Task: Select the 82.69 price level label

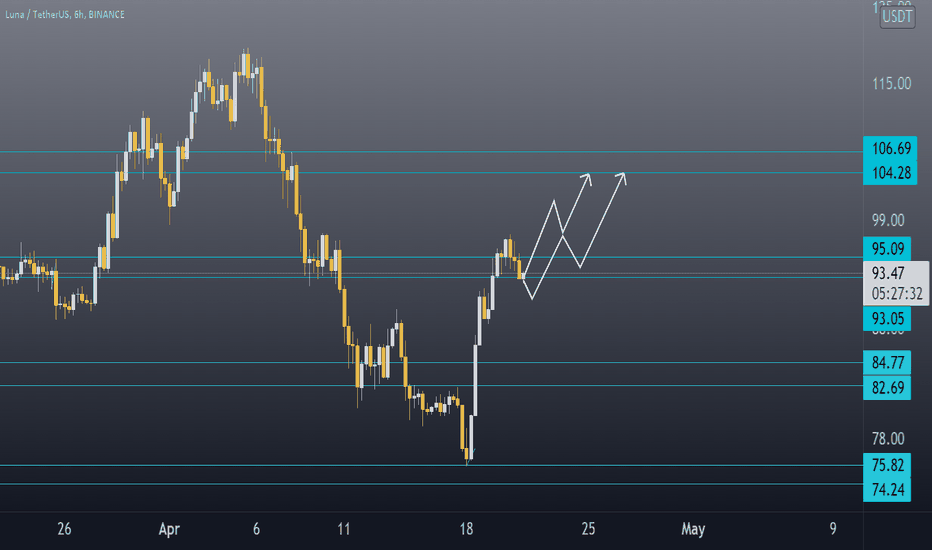Action: point(887,388)
